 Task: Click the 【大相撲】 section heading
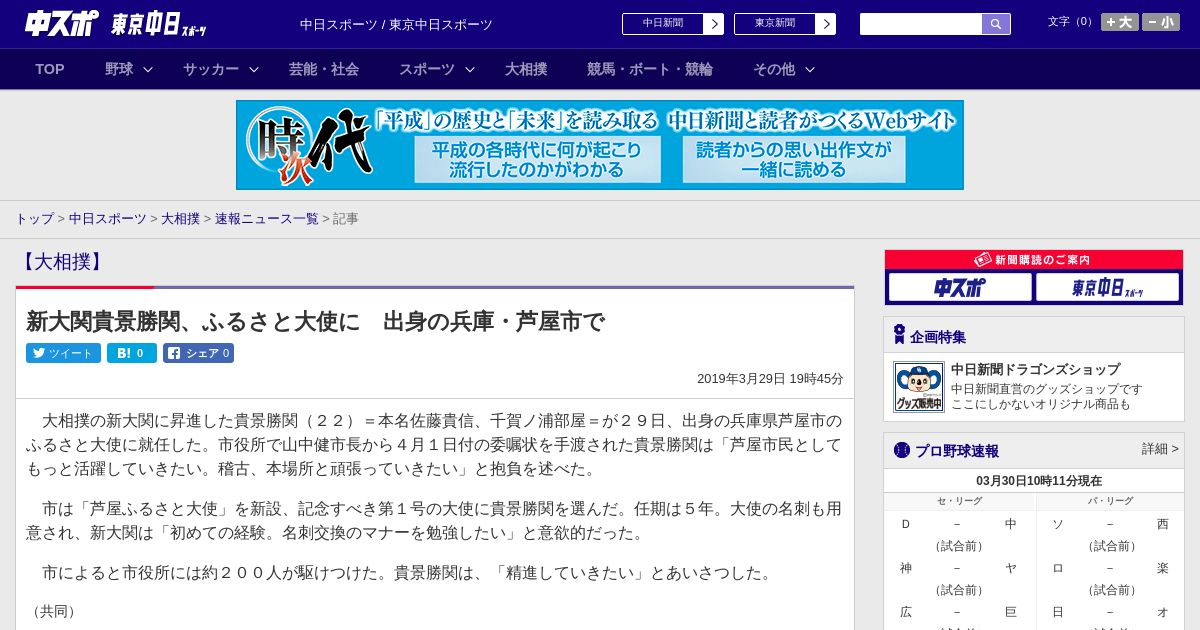(x=60, y=262)
